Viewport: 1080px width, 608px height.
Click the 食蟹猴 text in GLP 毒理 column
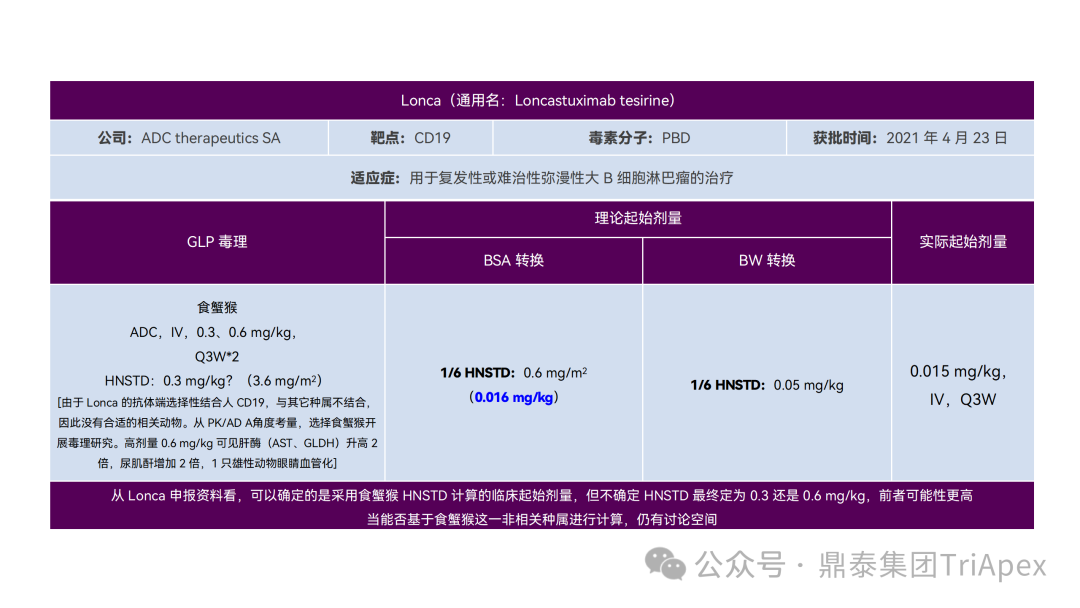216,308
